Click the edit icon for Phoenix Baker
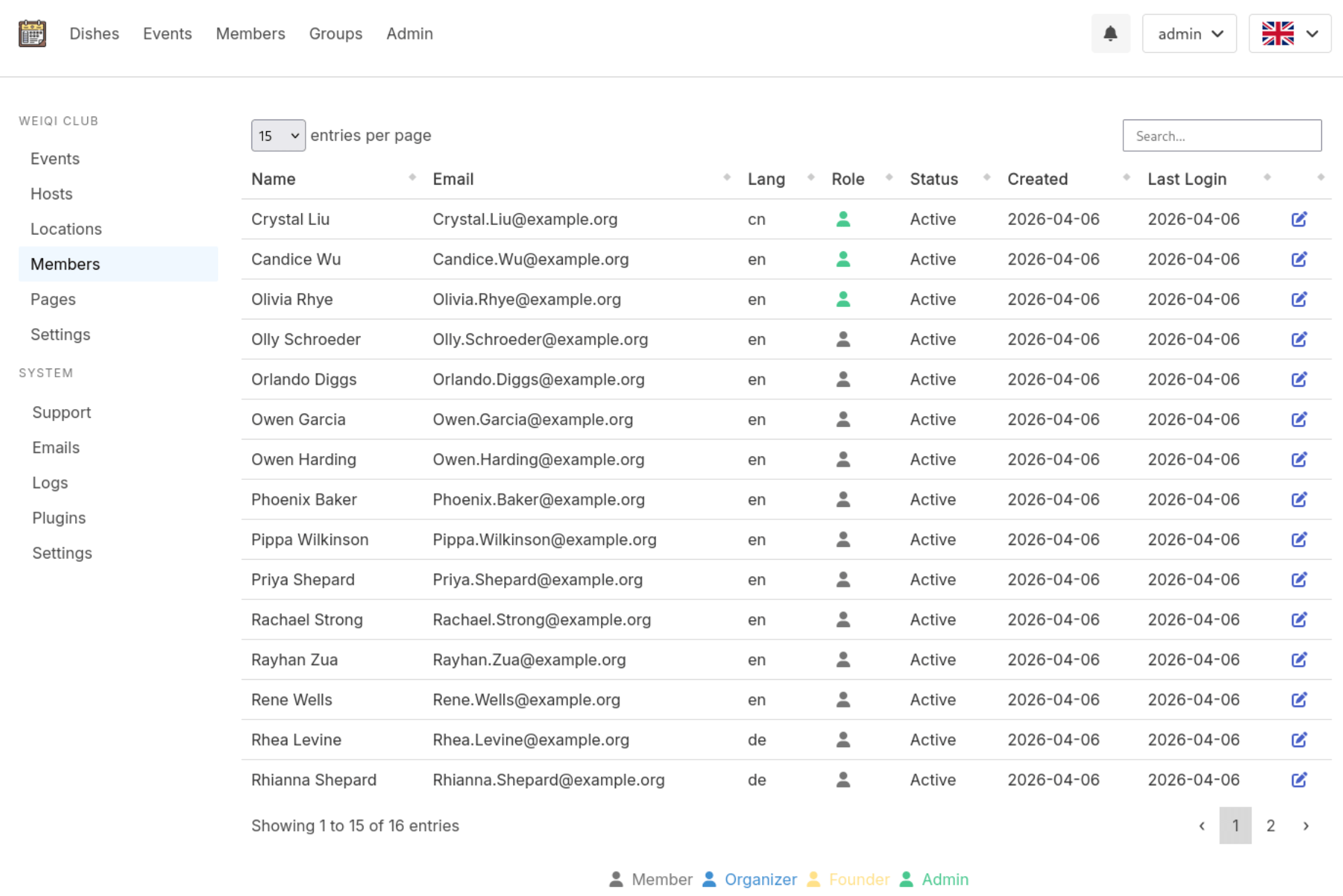 click(x=1300, y=499)
